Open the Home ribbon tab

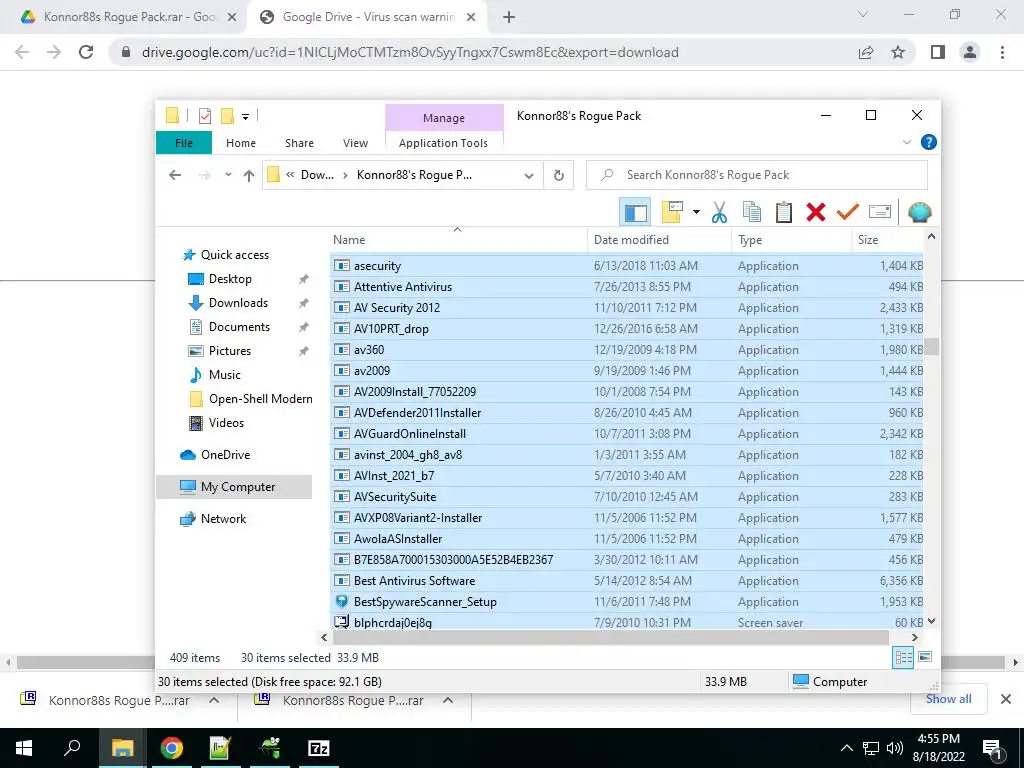[x=240, y=142]
